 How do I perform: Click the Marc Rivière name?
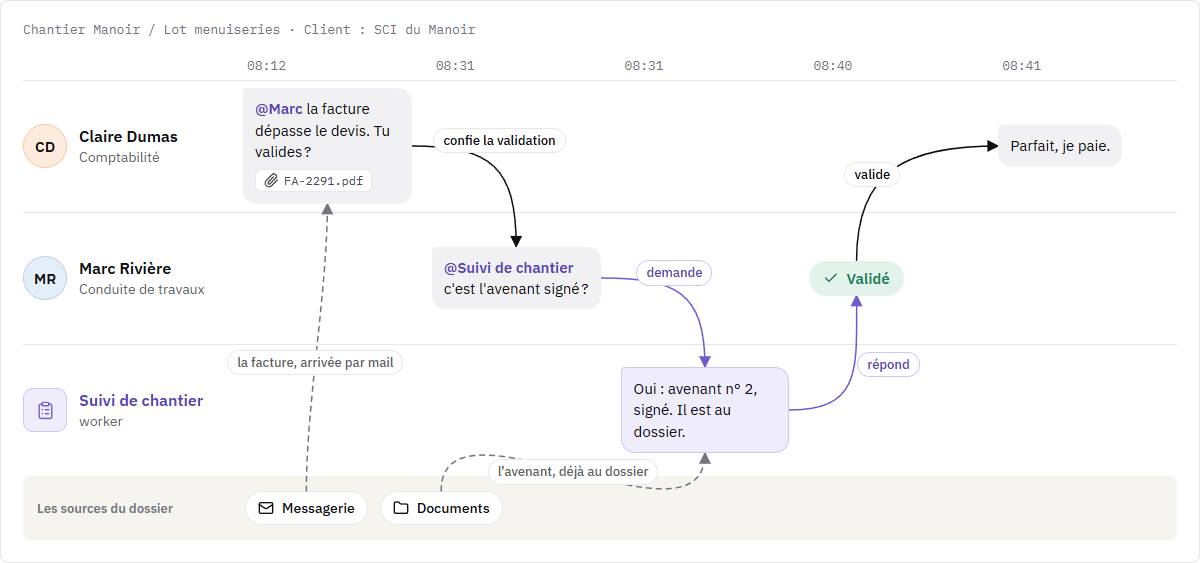(125, 268)
